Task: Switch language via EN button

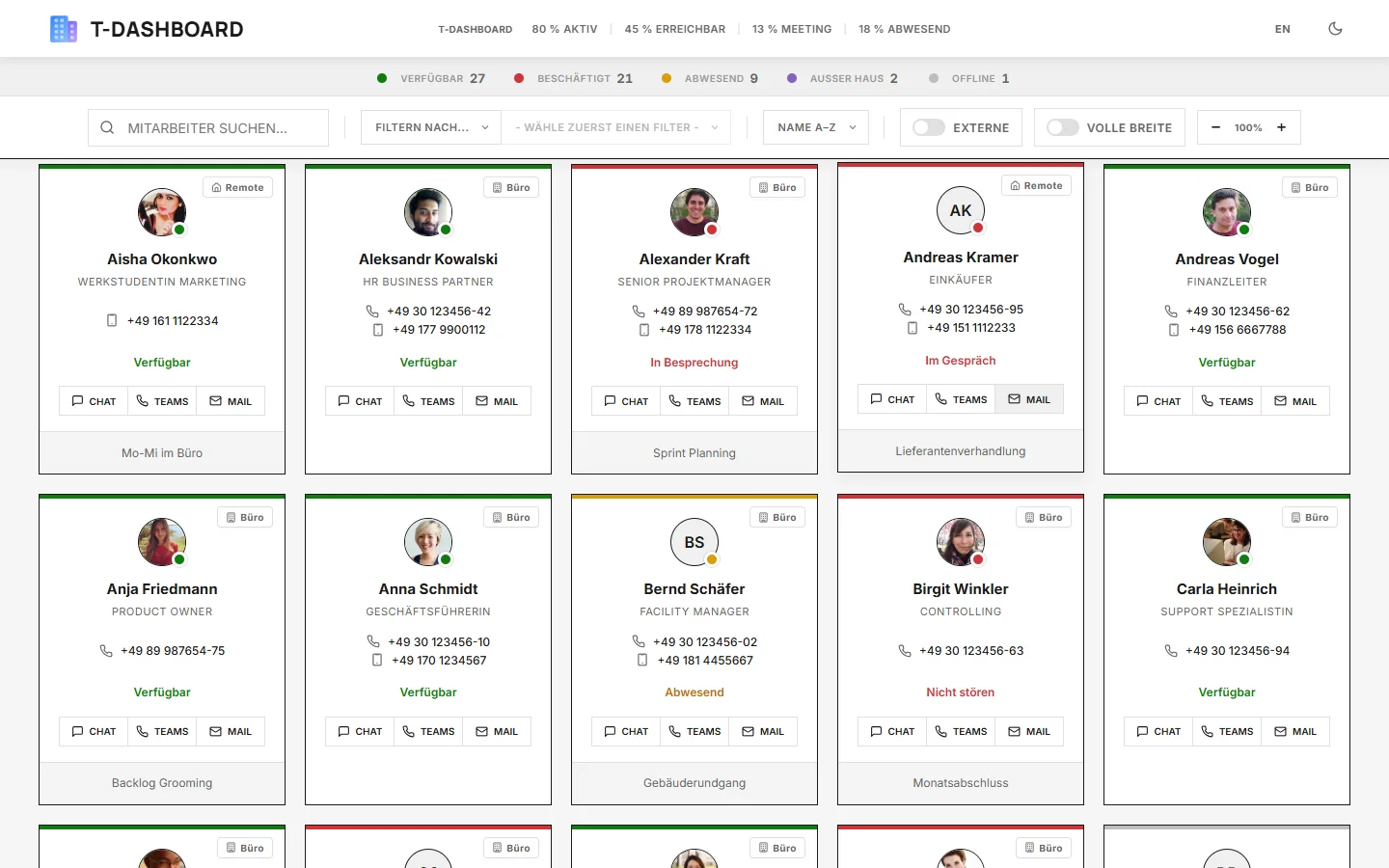Action: (x=1282, y=29)
